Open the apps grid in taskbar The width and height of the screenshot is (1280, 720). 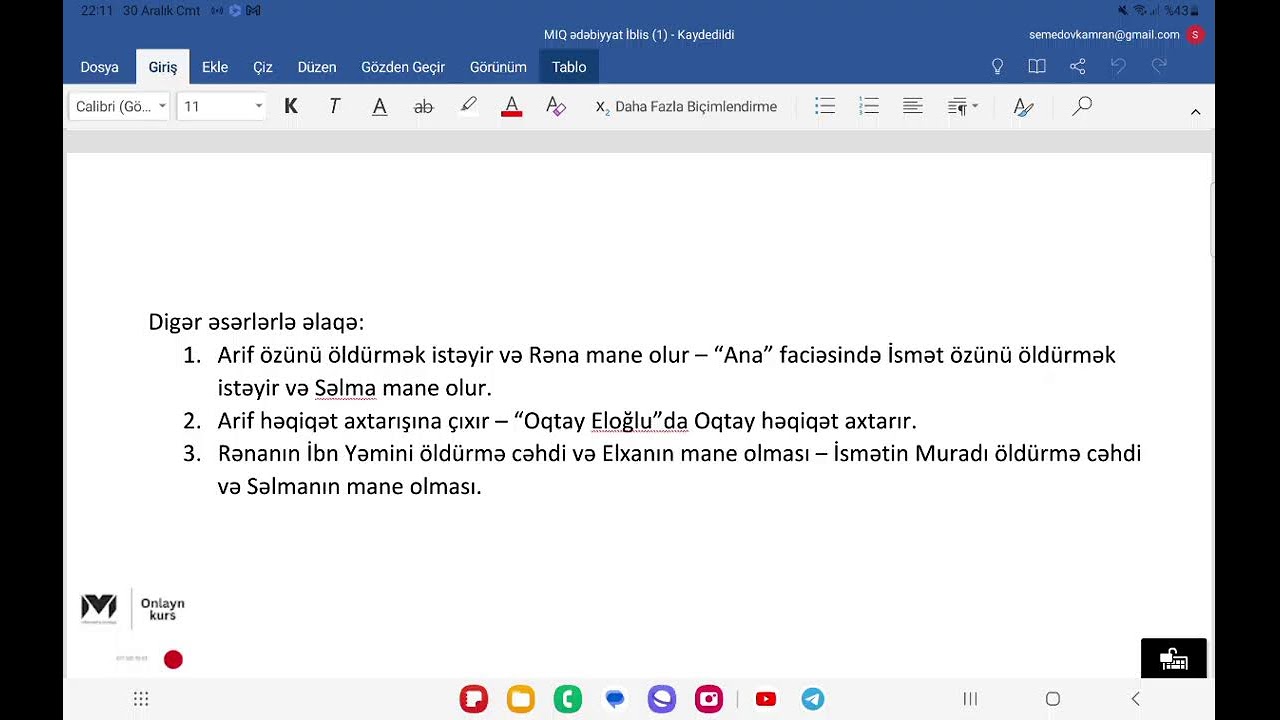pos(141,699)
